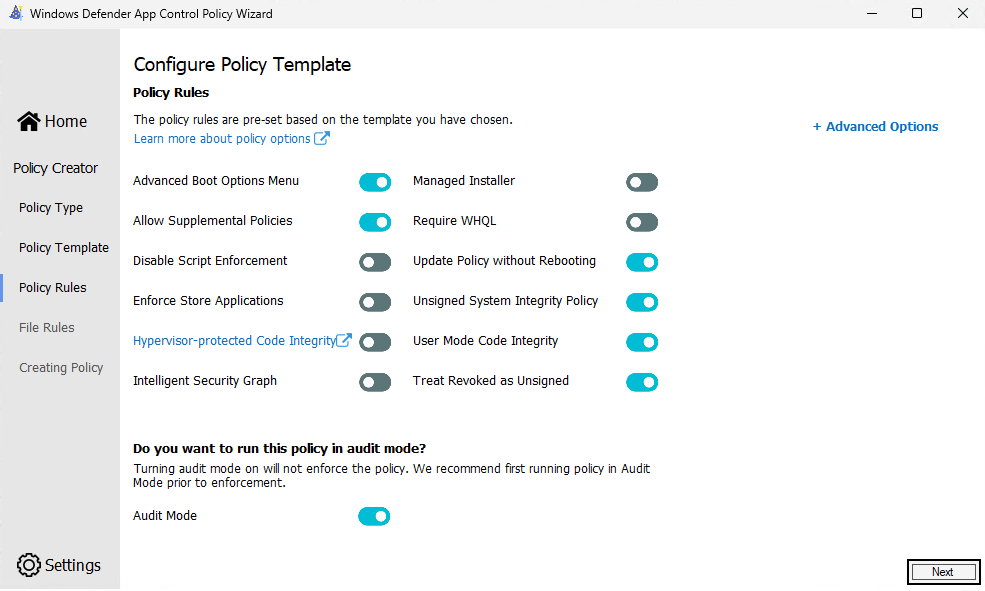Expand the Advanced Options section
The height and width of the screenshot is (591, 985).
coord(875,127)
